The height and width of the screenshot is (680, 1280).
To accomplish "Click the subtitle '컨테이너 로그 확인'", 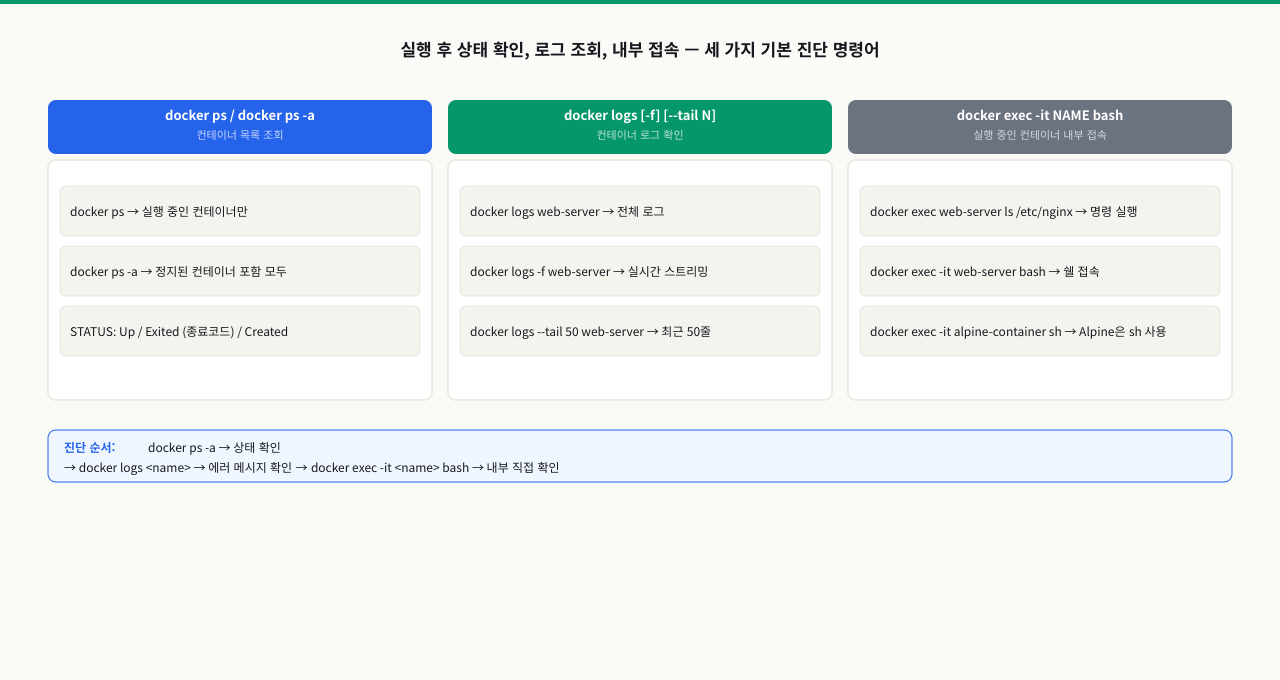I will click(640, 135).
